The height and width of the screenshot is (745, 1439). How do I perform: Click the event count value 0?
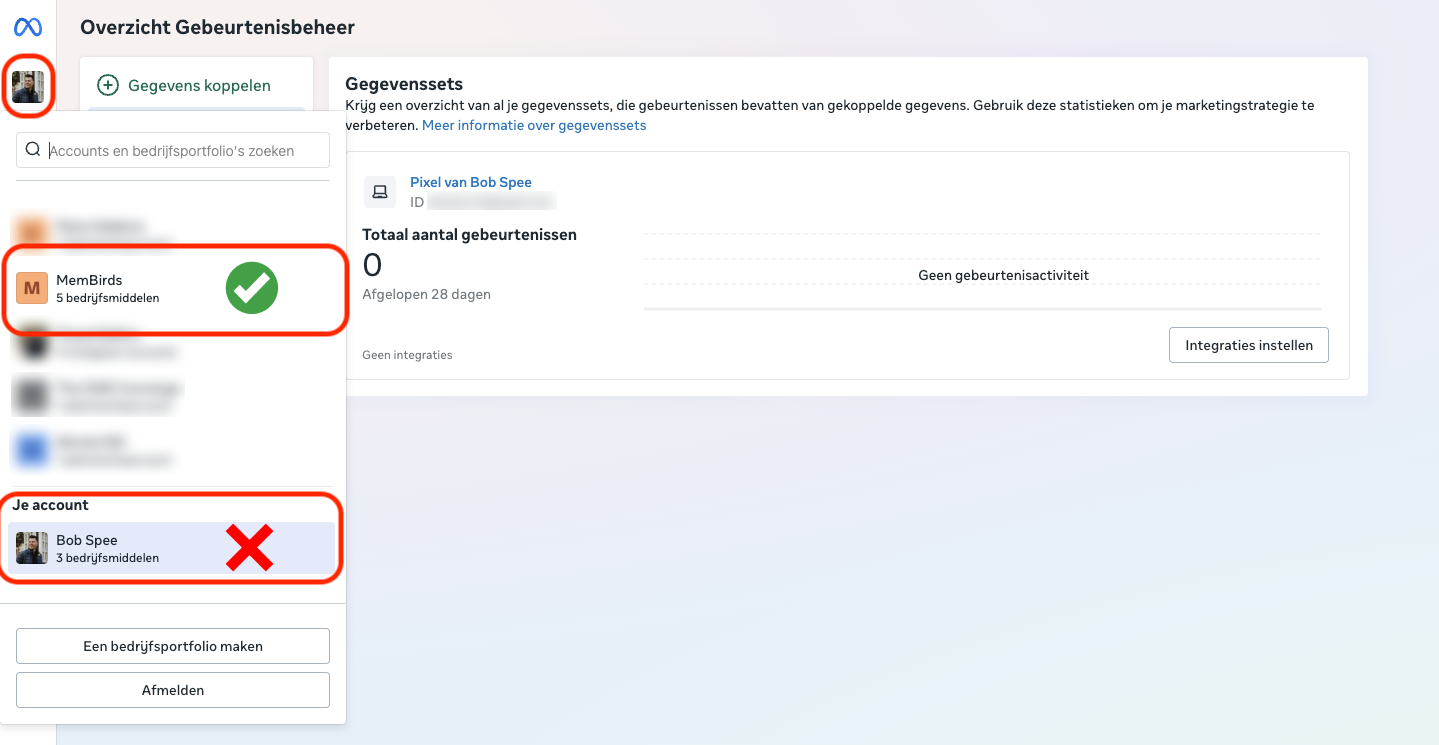372,265
